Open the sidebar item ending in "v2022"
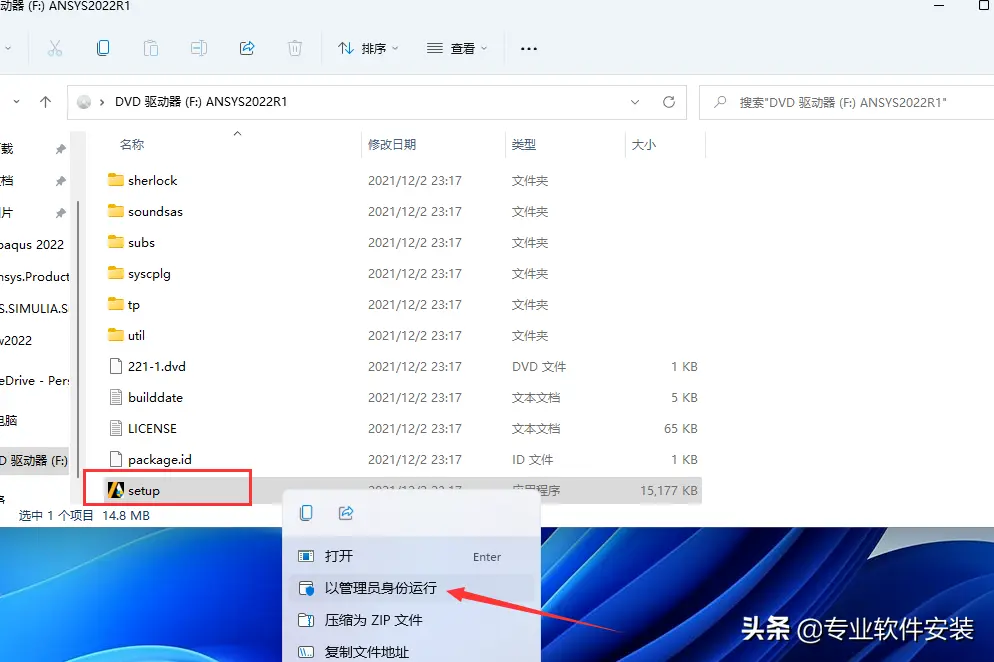This screenshot has height=662, width=994. point(17,341)
